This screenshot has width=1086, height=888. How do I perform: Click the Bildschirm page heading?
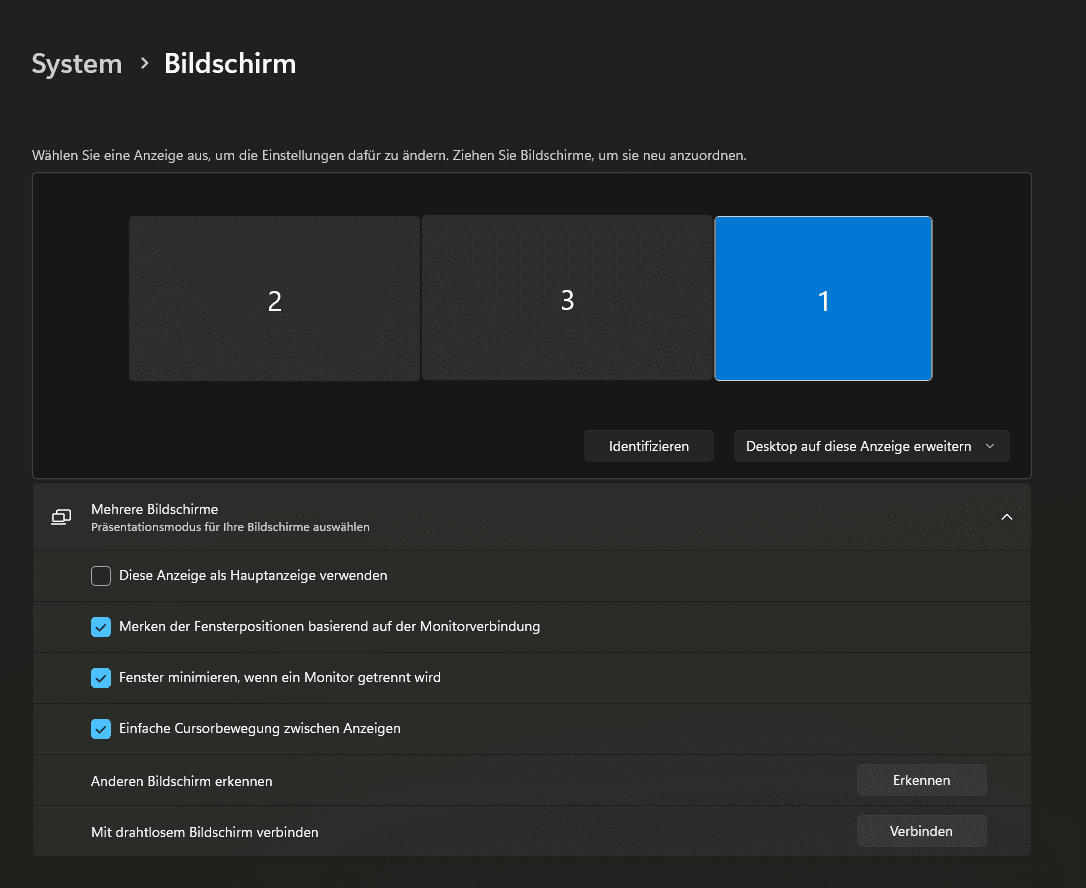[230, 64]
